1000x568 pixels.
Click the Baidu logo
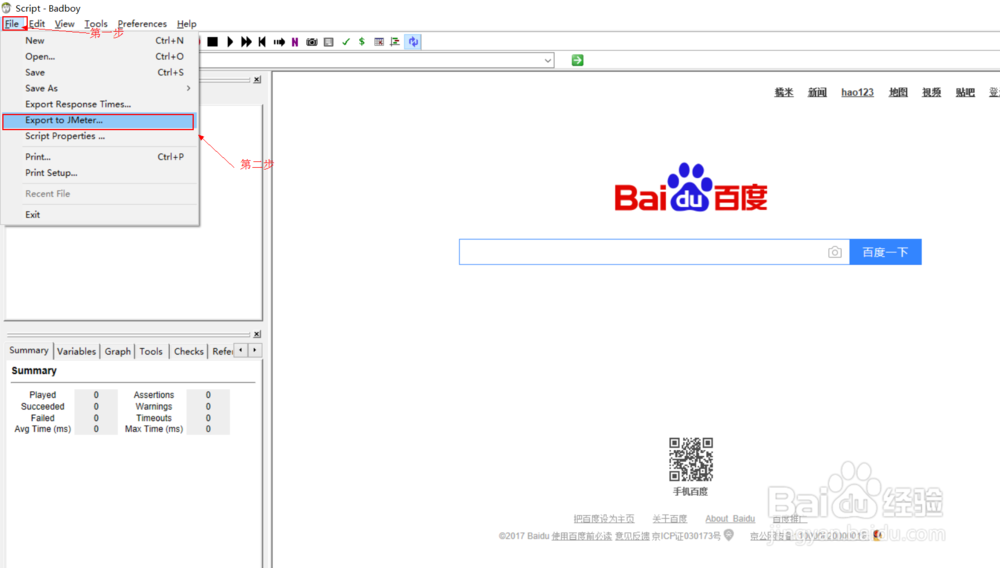[x=691, y=187]
